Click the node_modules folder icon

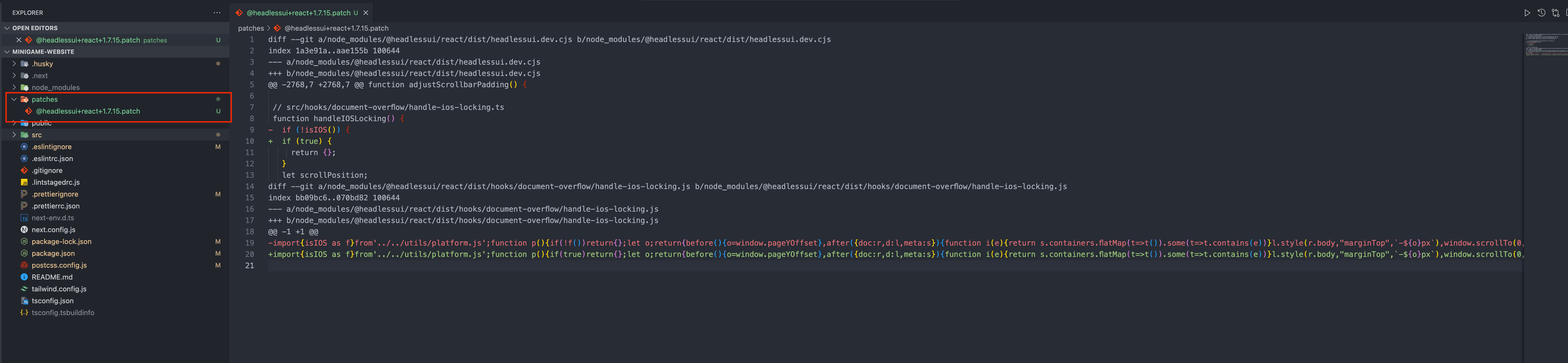[x=24, y=88]
